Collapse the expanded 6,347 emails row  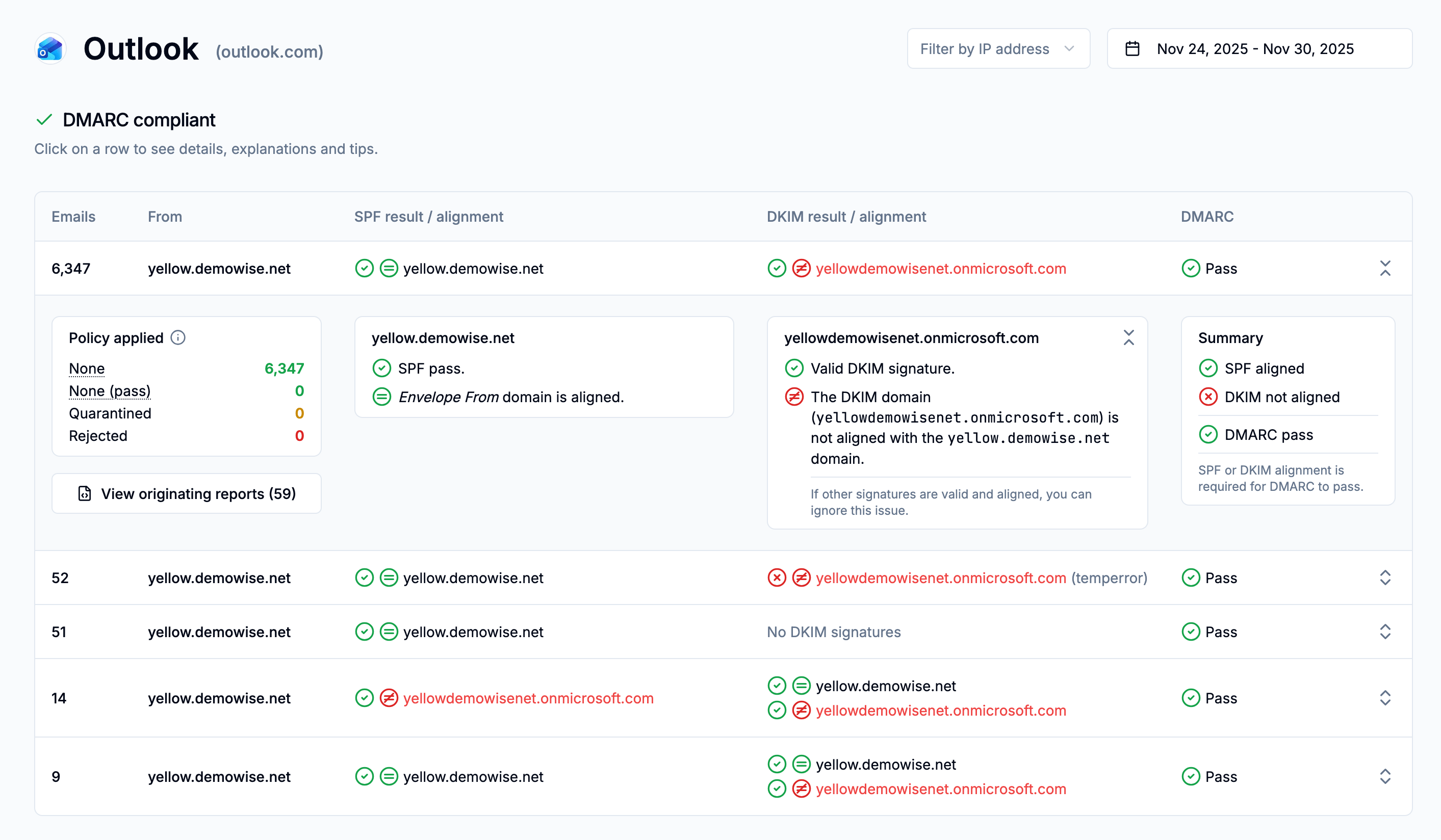click(x=1385, y=268)
